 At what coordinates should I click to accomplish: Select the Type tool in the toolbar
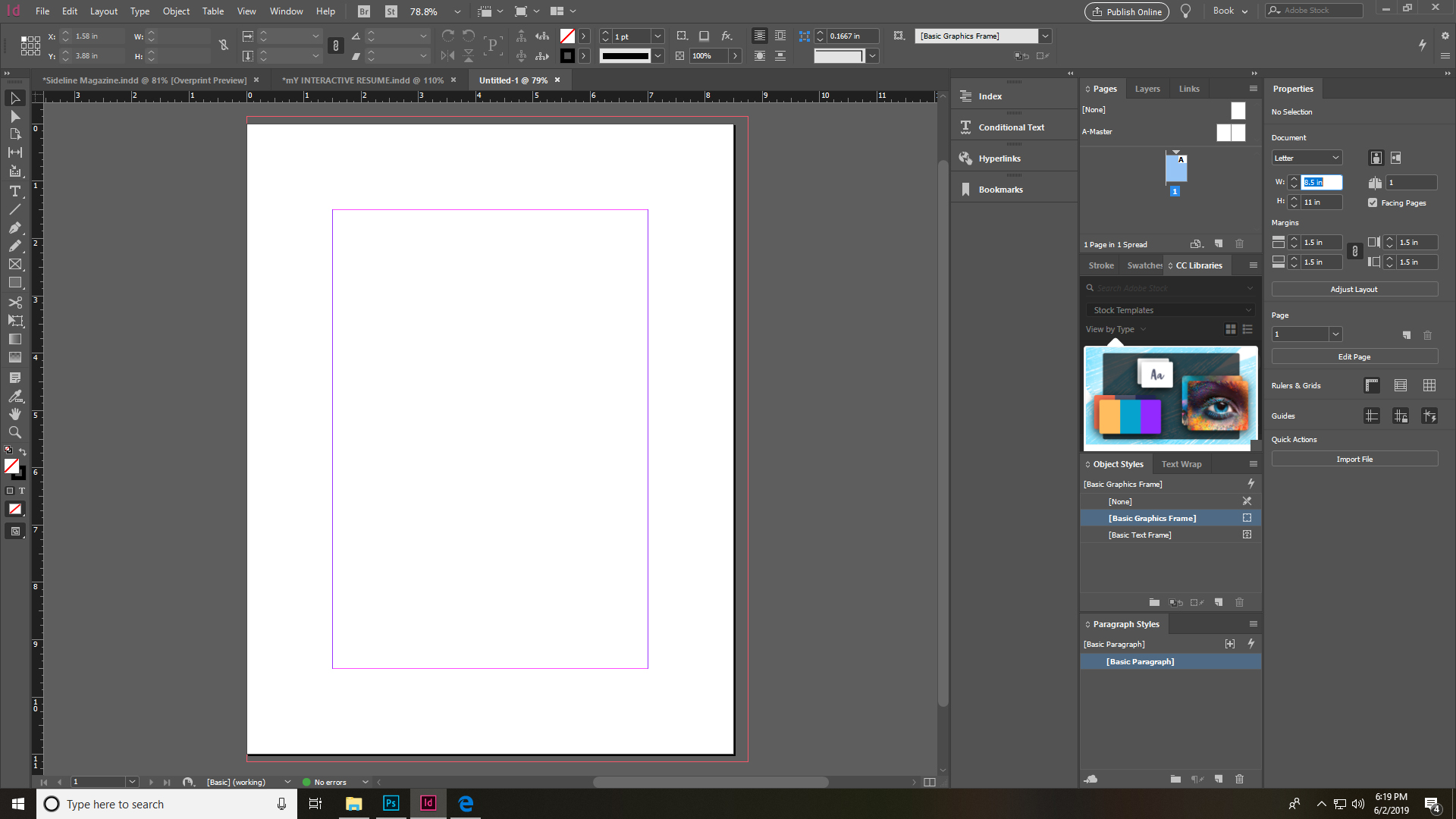14,191
